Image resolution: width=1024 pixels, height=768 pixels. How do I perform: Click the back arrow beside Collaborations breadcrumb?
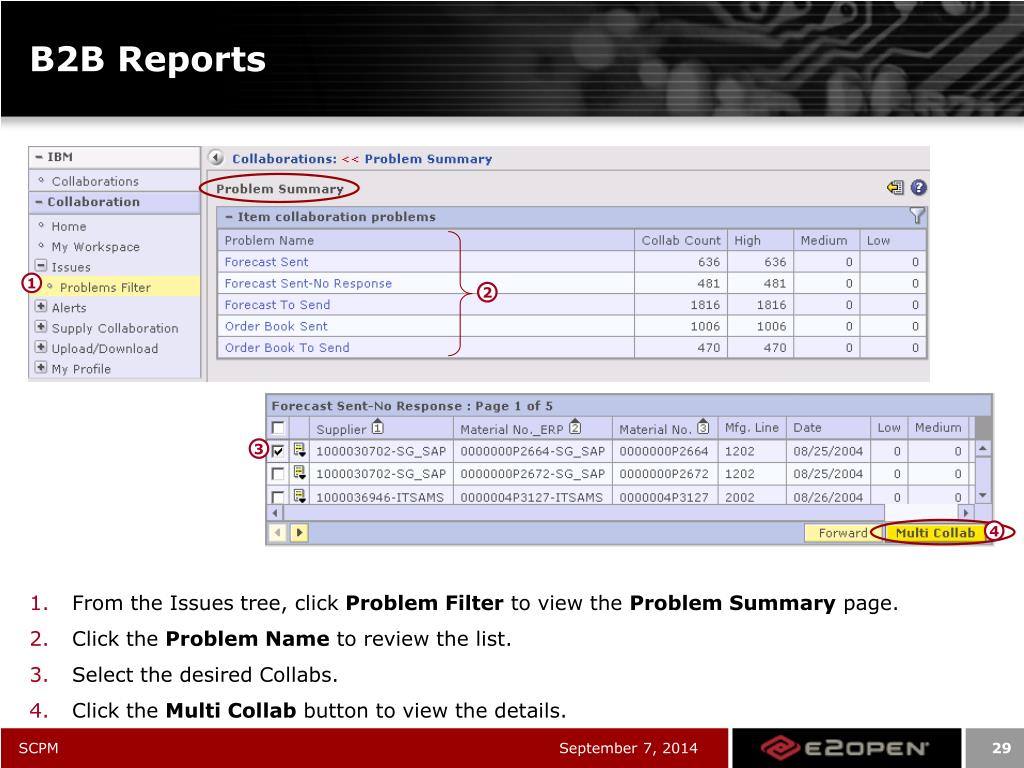point(216,158)
